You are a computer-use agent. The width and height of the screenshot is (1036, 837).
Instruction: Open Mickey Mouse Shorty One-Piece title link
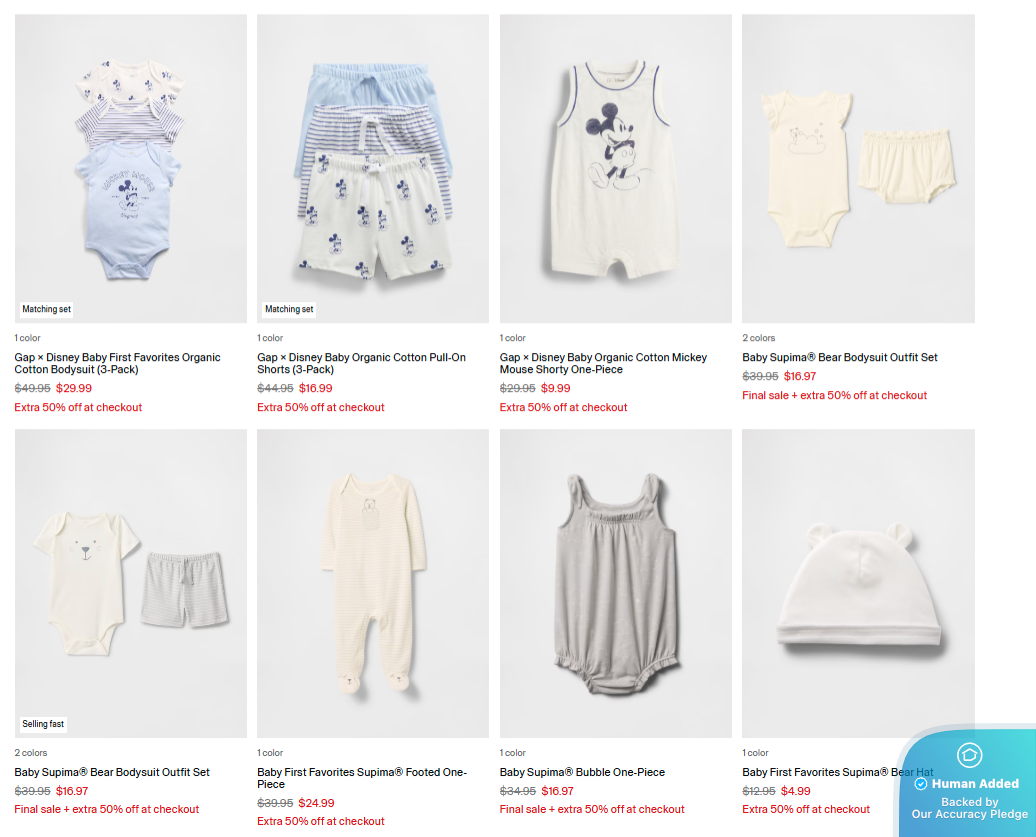tap(603, 363)
